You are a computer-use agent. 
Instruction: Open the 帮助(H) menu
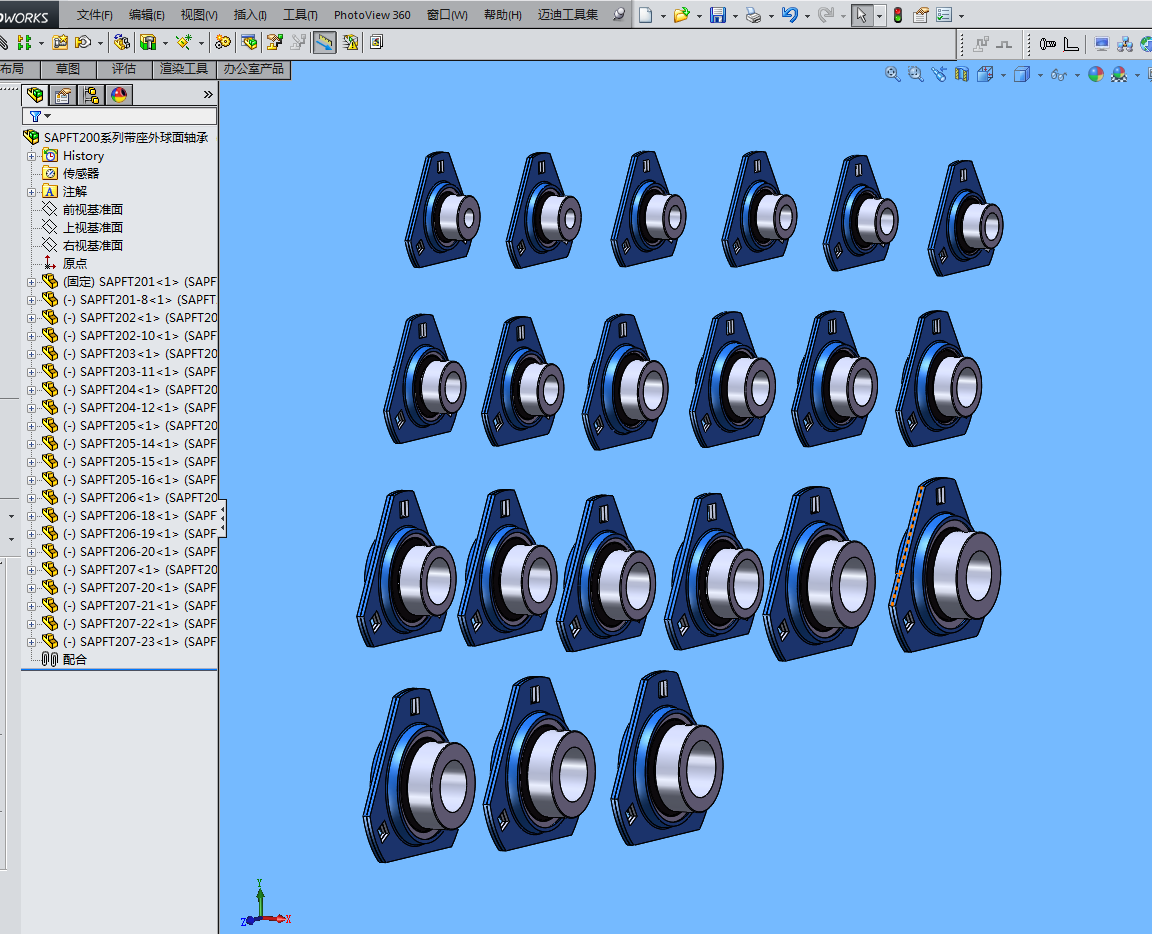click(x=503, y=15)
